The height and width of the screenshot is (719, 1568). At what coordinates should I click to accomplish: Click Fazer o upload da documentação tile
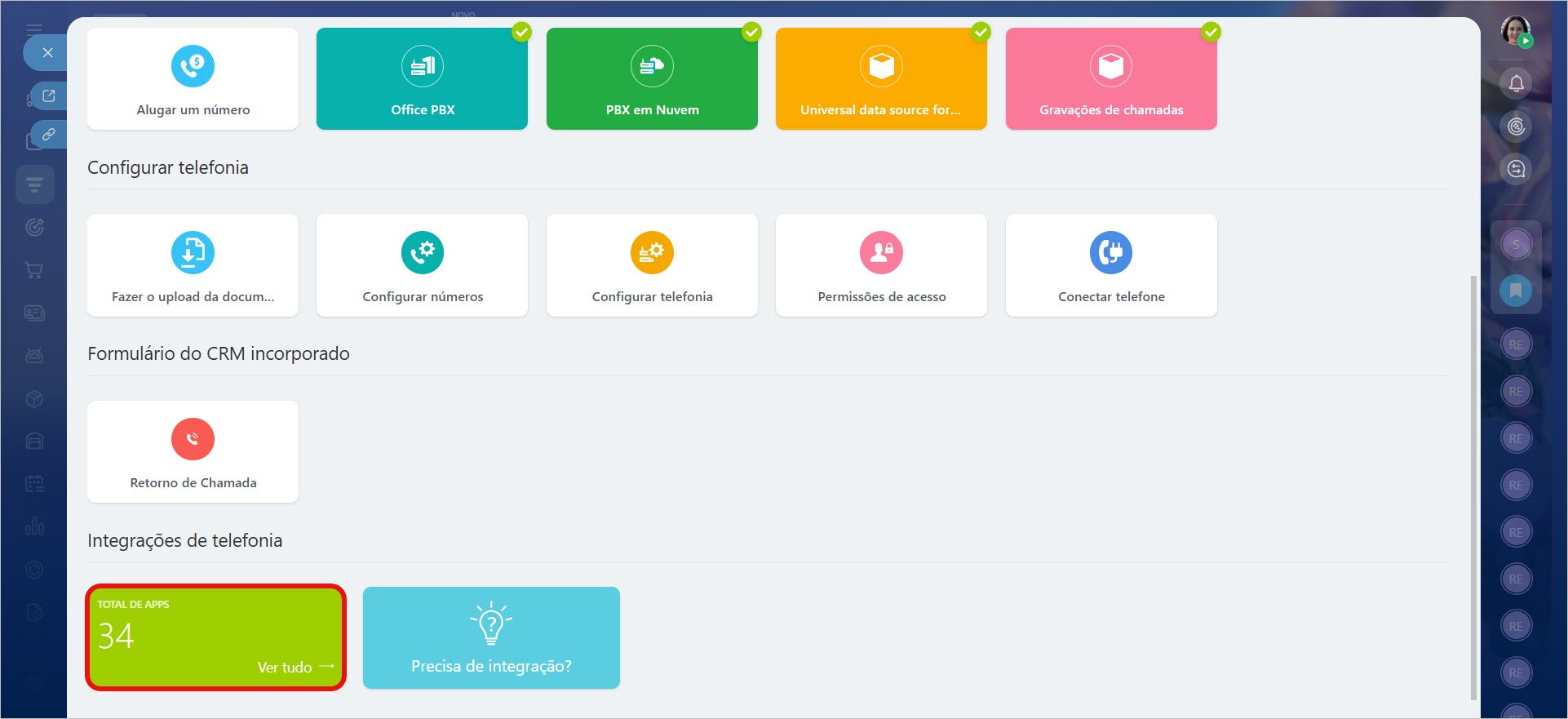(x=193, y=265)
